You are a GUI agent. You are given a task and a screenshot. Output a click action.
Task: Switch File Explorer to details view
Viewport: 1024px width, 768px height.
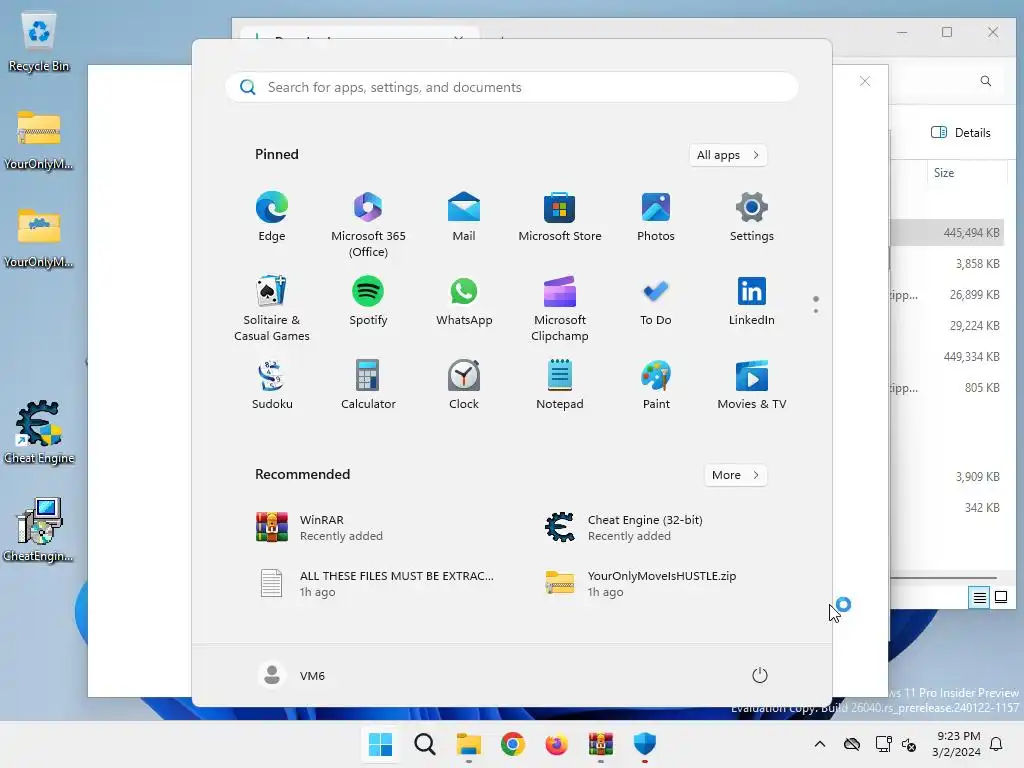click(x=979, y=597)
